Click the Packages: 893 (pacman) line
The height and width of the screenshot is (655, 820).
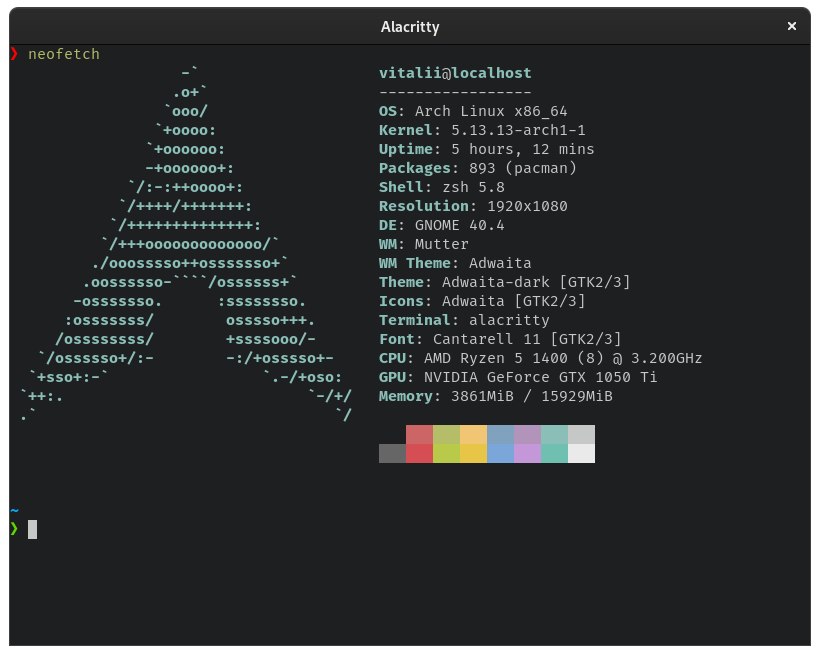pos(477,168)
